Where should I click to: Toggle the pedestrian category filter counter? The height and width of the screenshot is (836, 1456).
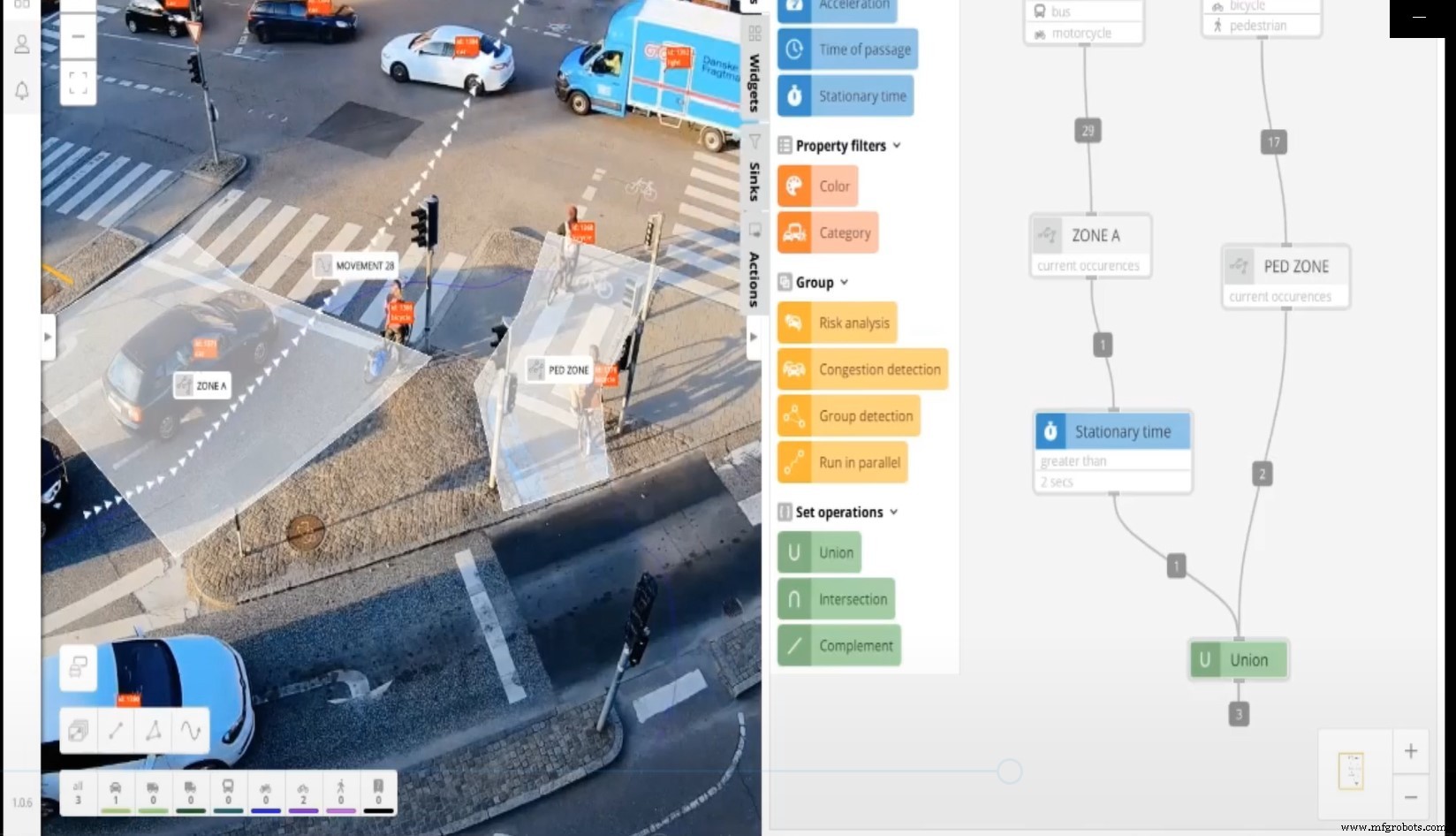pyautogui.click(x=341, y=791)
